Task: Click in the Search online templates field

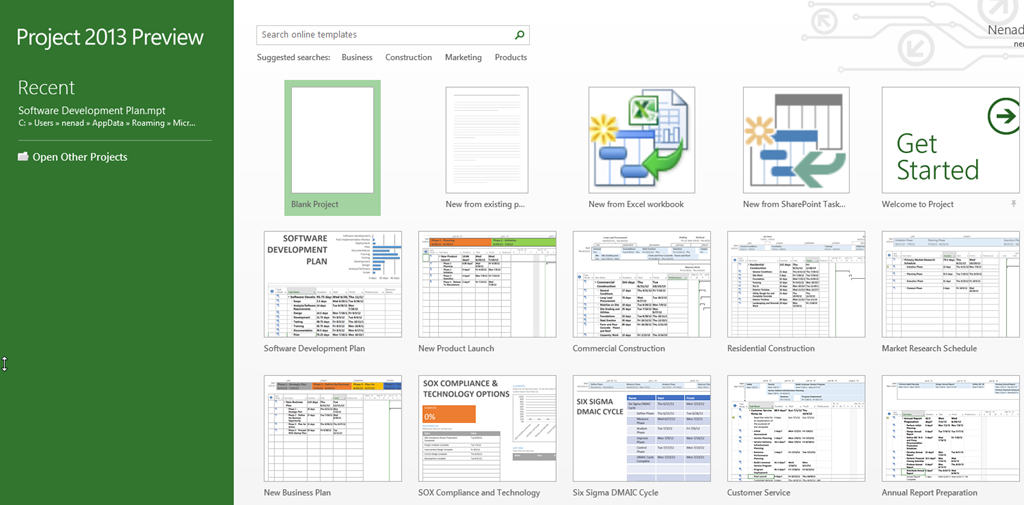Action: coord(385,35)
